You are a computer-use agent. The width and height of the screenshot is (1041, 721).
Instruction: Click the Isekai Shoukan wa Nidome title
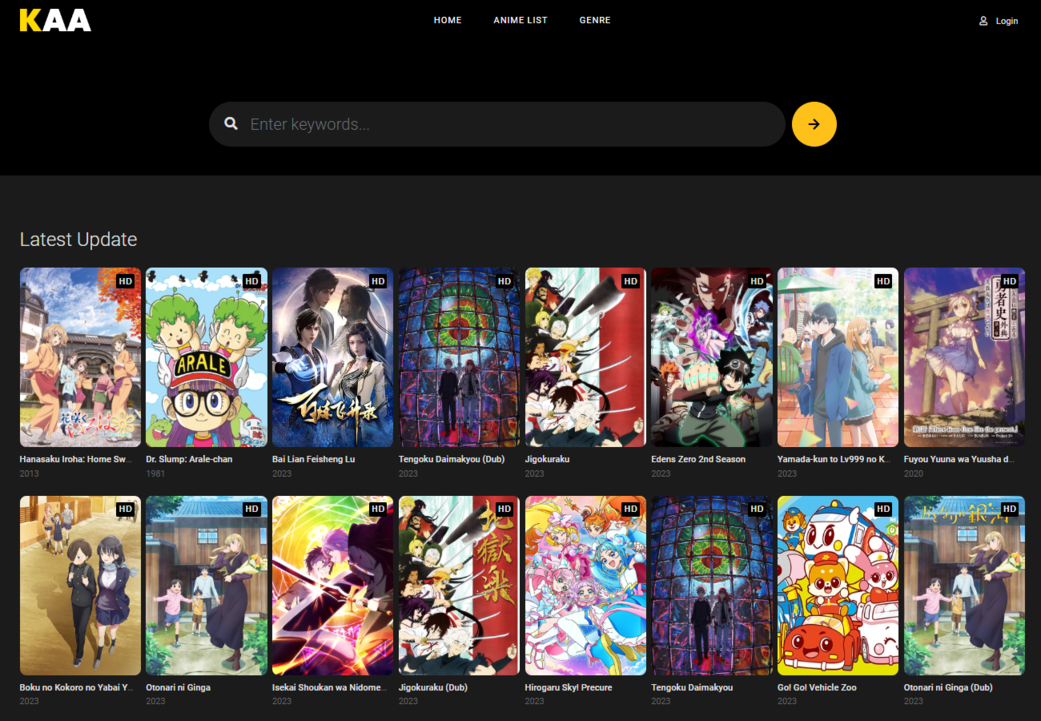point(330,688)
